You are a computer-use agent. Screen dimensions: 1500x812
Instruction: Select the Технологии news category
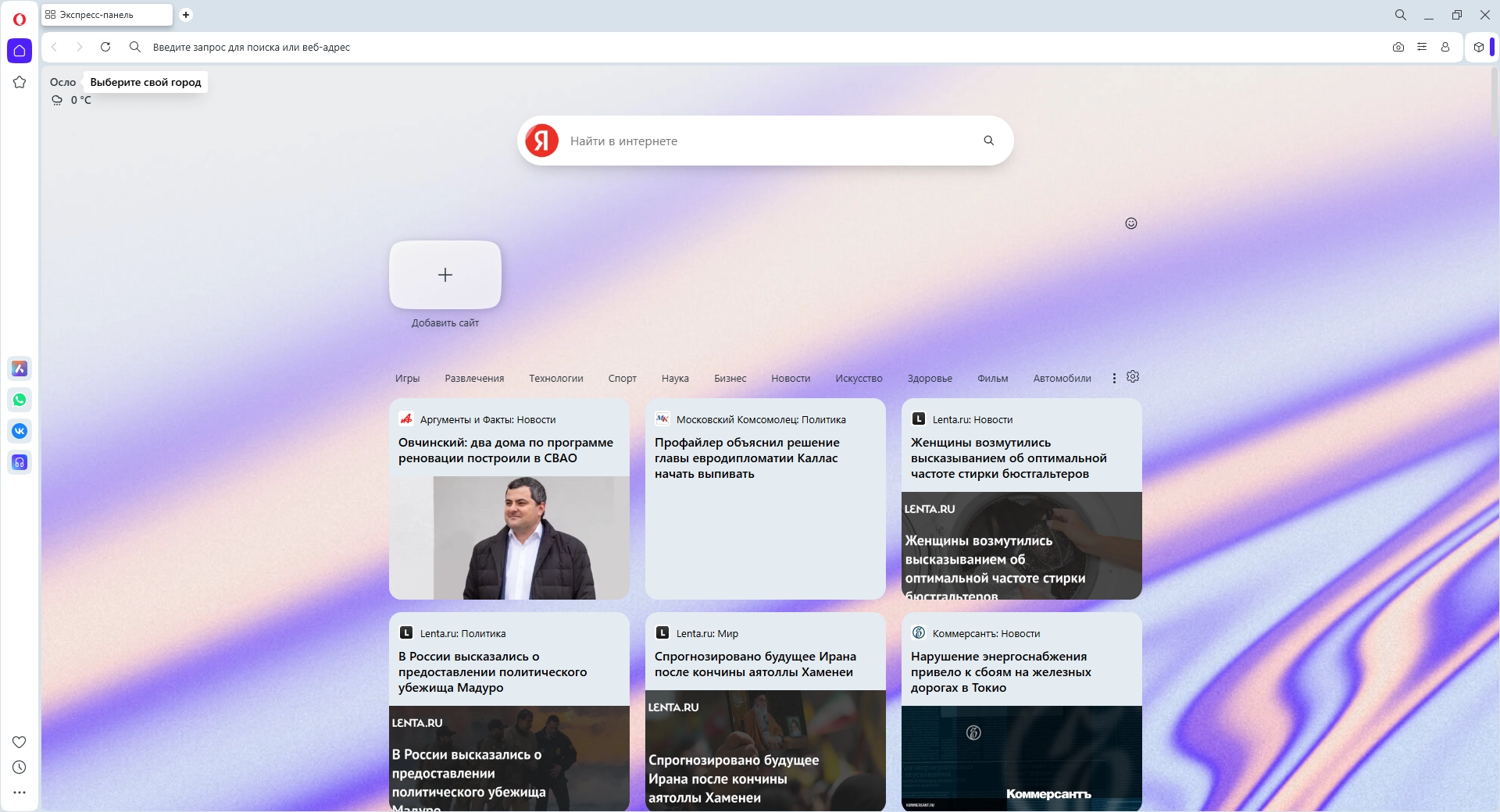[556, 379]
